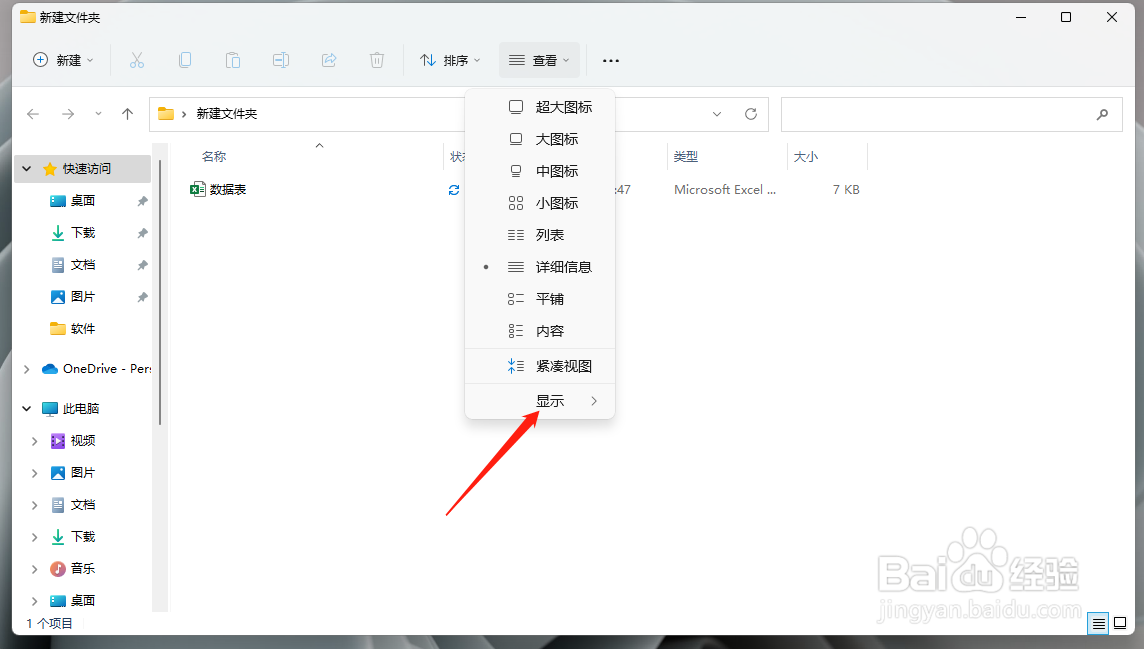
Task: Click the Refresh icon beside the address bar
Action: coord(751,114)
